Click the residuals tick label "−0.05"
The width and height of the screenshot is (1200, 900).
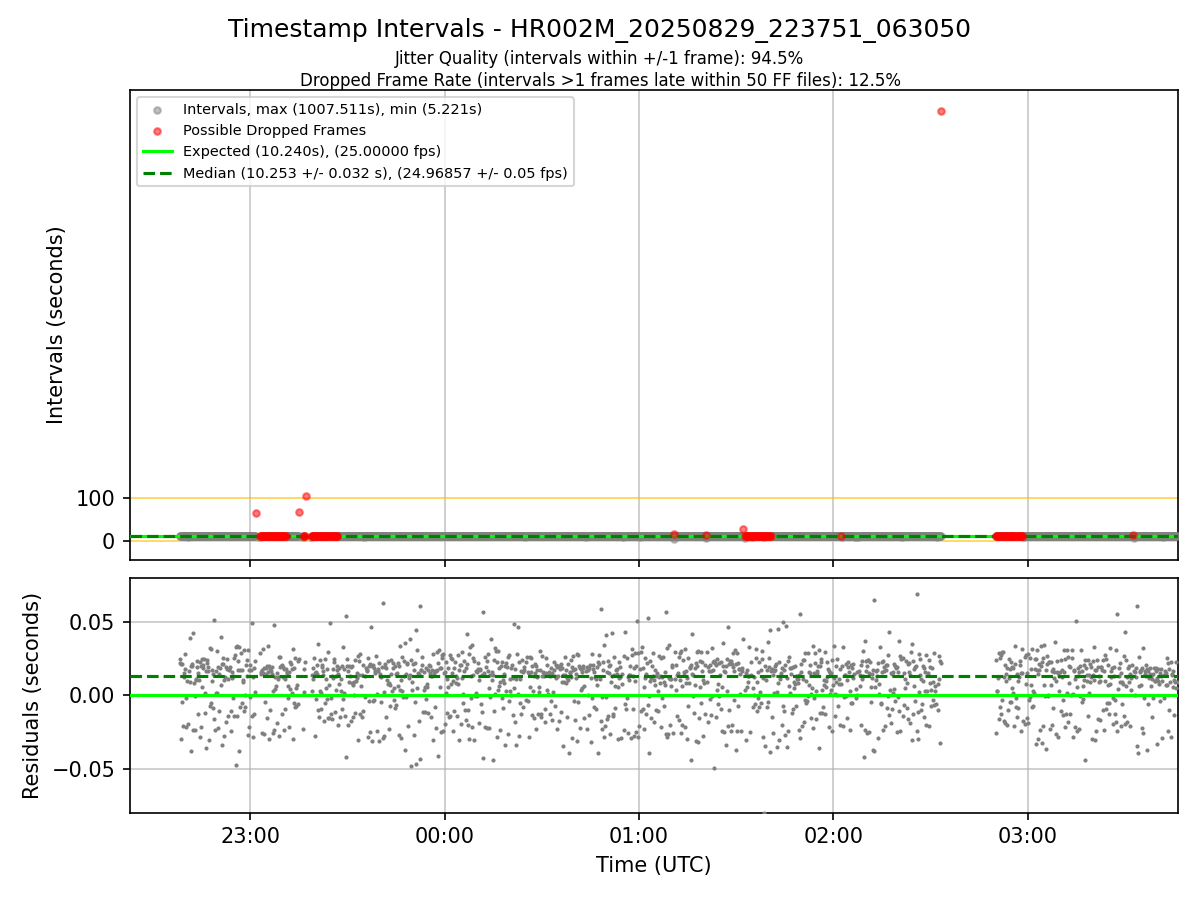pos(84,770)
